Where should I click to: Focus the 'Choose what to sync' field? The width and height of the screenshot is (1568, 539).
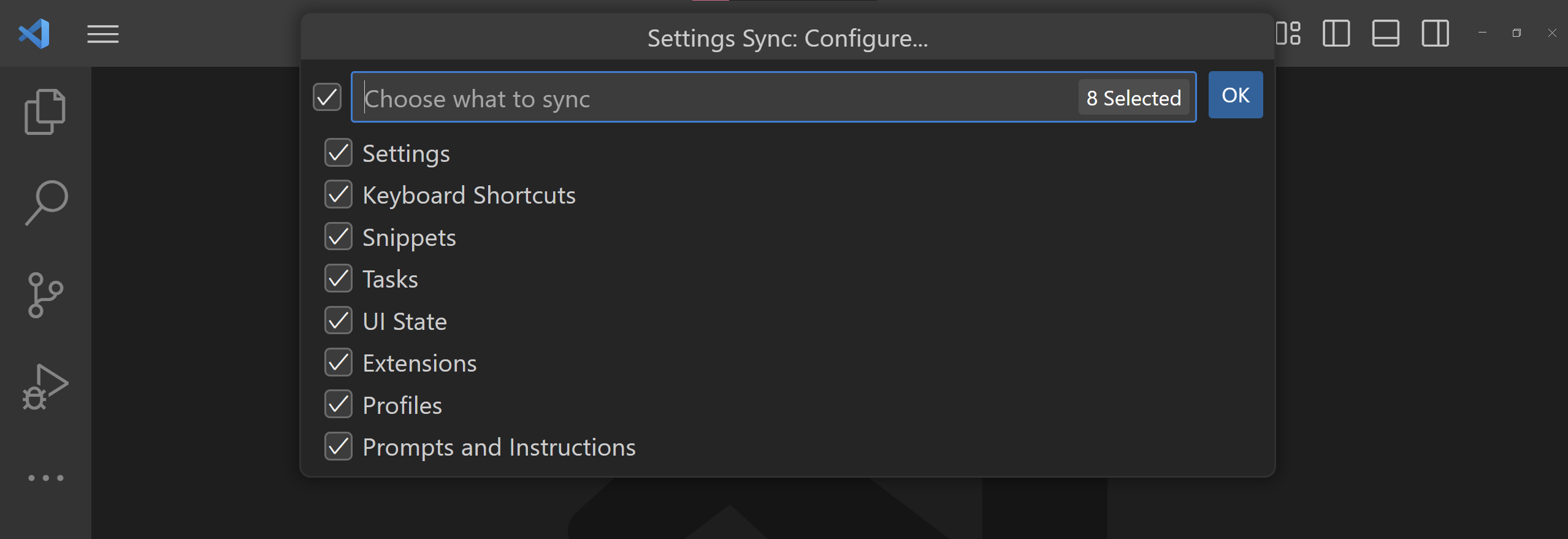pyautogui.click(x=711, y=98)
